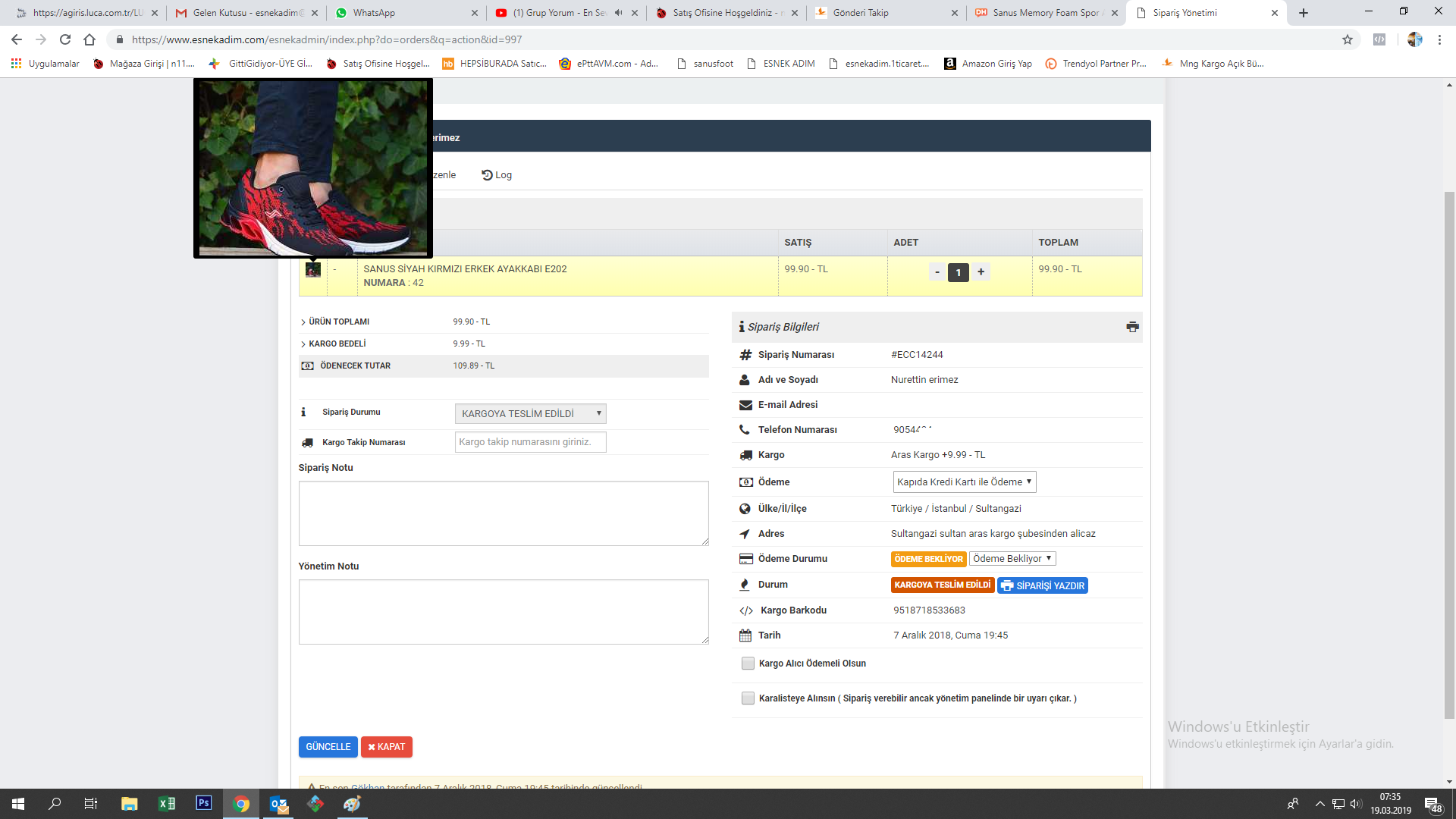This screenshot has height=819, width=1456.
Task: Check Kargo Alıcı Ödemeli Olsun checkbox
Action: point(748,664)
